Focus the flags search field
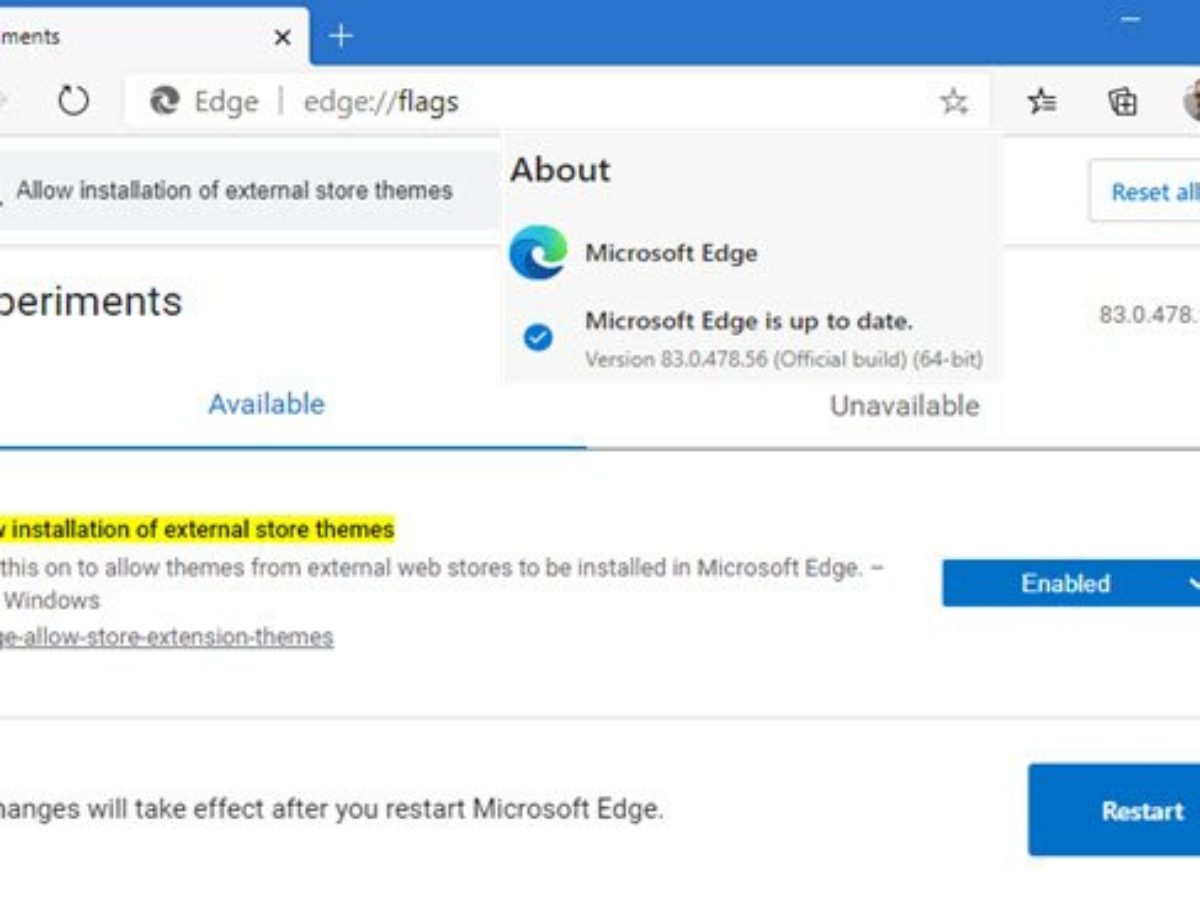Image resolution: width=1200 pixels, height=900 pixels. (x=240, y=190)
